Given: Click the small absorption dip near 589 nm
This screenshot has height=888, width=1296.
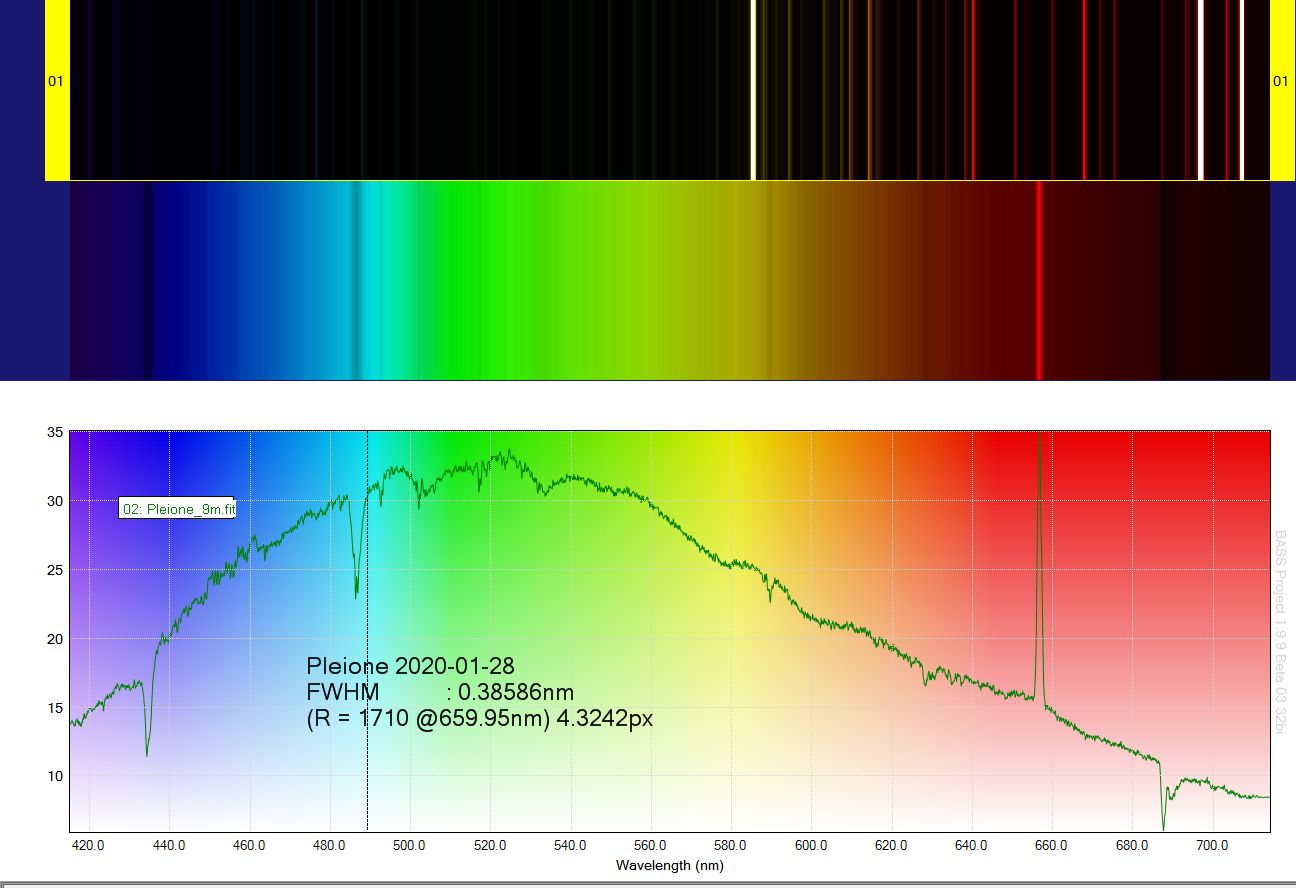Looking at the screenshot, I should [x=769, y=594].
